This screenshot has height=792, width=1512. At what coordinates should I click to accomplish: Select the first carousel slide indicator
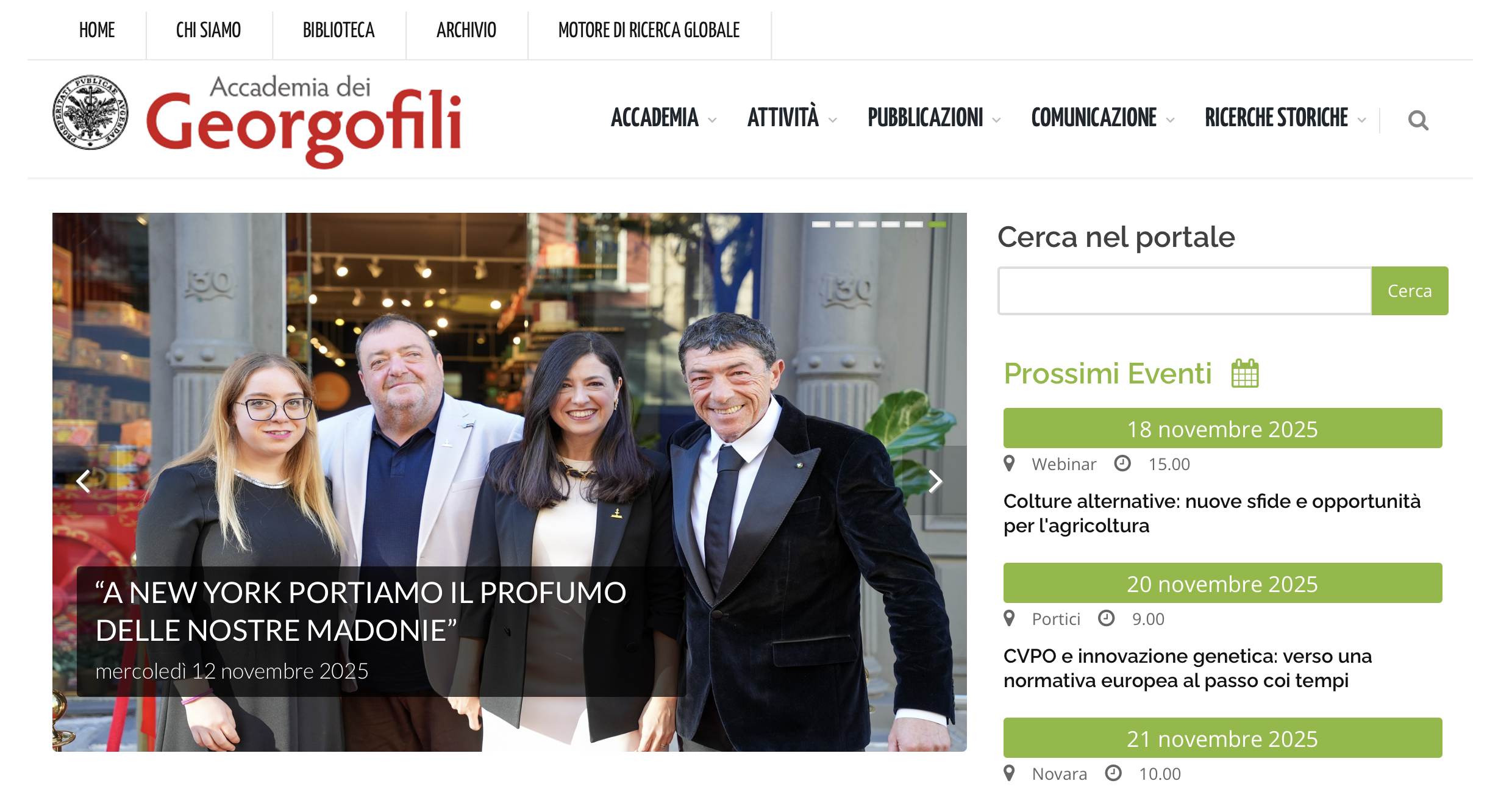click(821, 224)
